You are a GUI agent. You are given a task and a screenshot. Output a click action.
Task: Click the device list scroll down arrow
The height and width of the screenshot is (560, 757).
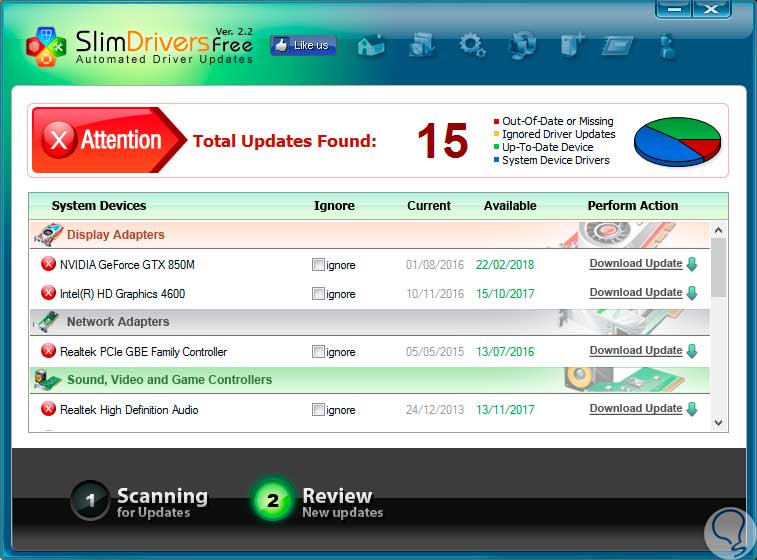pyautogui.click(x=718, y=423)
